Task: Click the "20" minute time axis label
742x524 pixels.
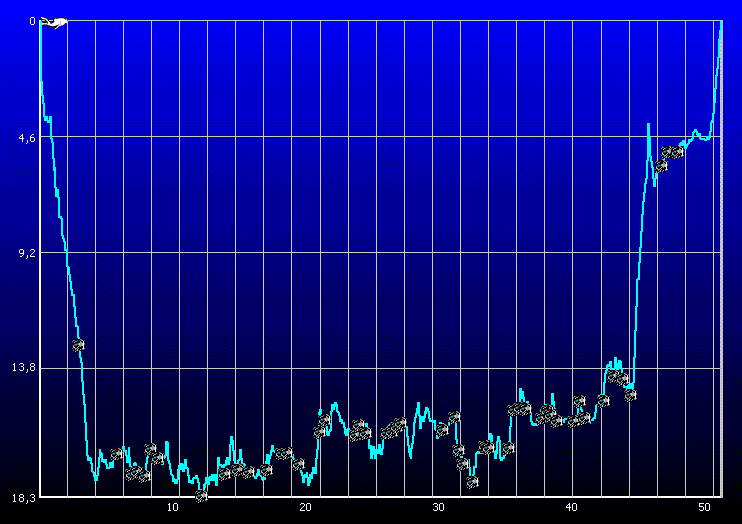Action: click(306, 507)
